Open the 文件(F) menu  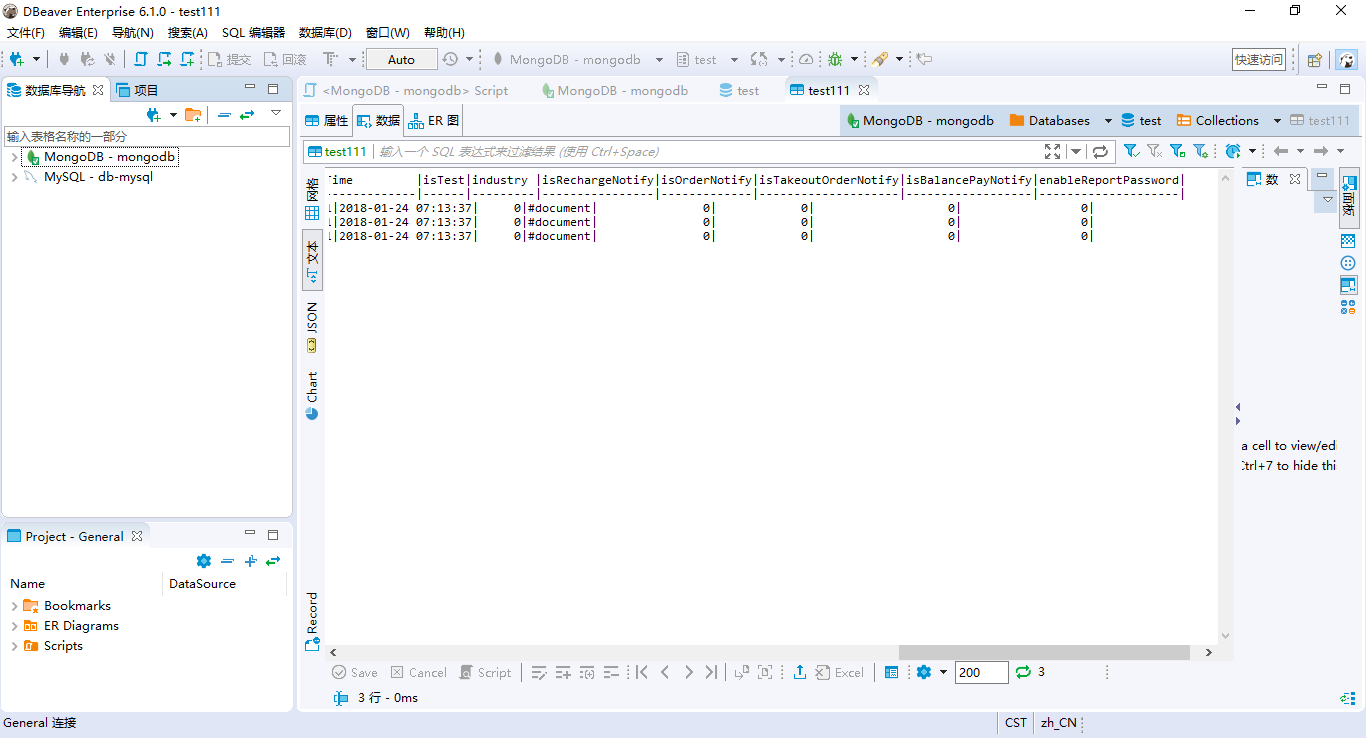pos(26,33)
